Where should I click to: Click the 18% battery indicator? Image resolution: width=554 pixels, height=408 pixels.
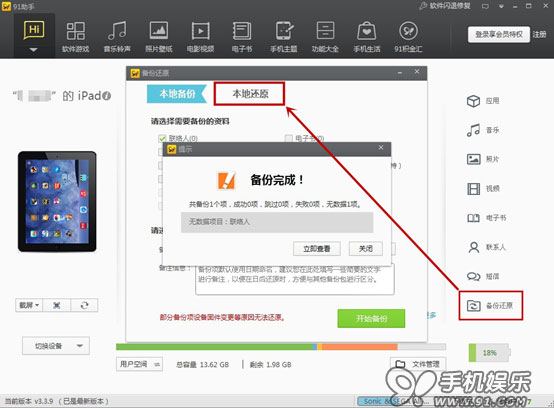(x=490, y=353)
